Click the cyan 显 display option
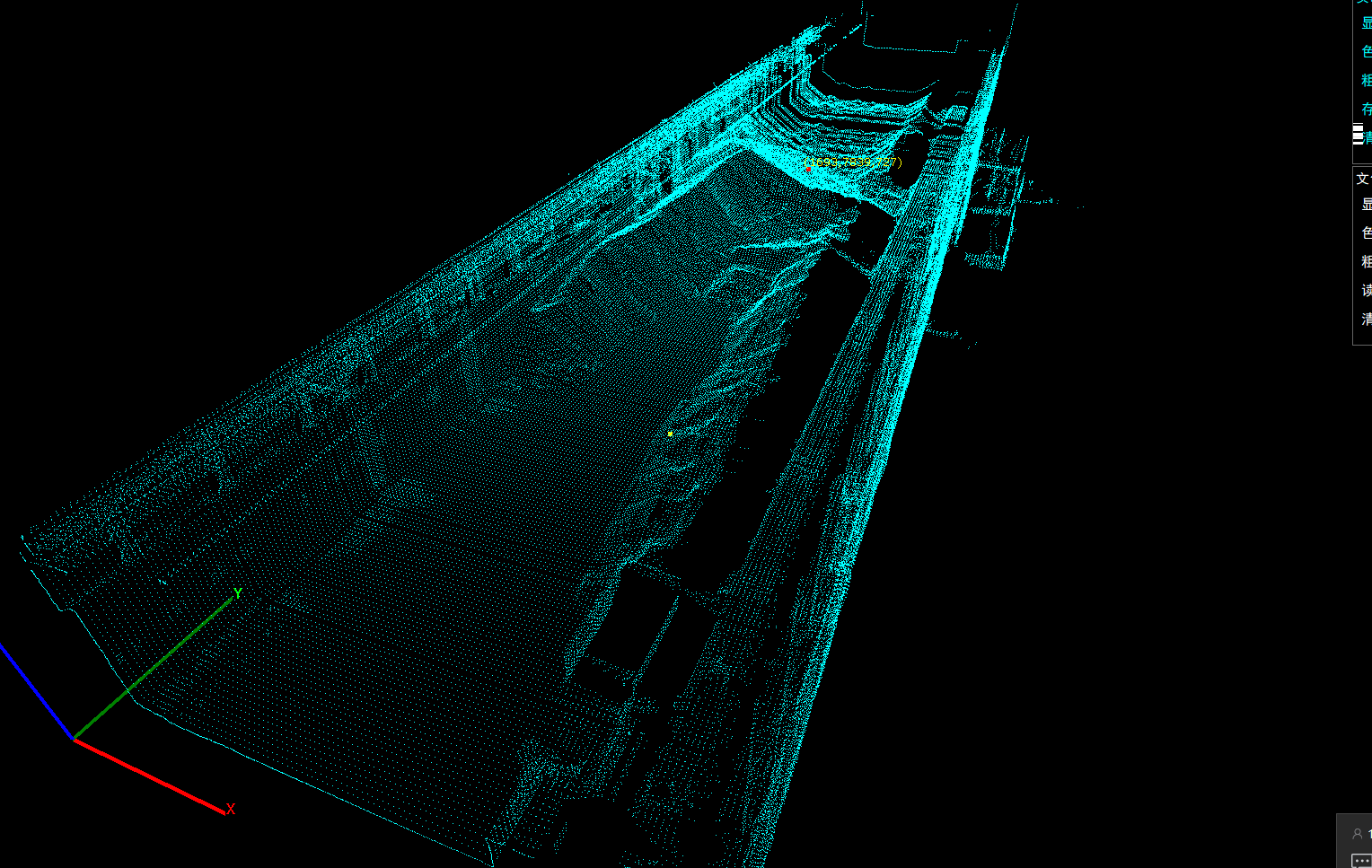The height and width of the screenshot is (868, 1372). pyautogui.click(x=1366, y=23)
